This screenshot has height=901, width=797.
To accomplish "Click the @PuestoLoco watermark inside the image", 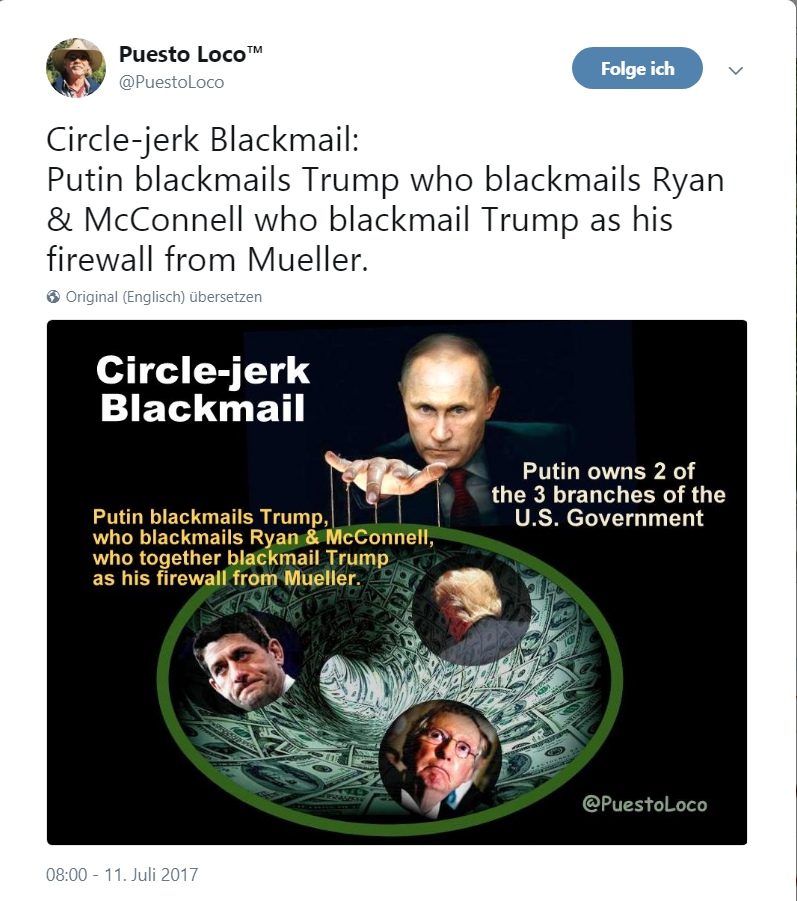I will 644,803.
